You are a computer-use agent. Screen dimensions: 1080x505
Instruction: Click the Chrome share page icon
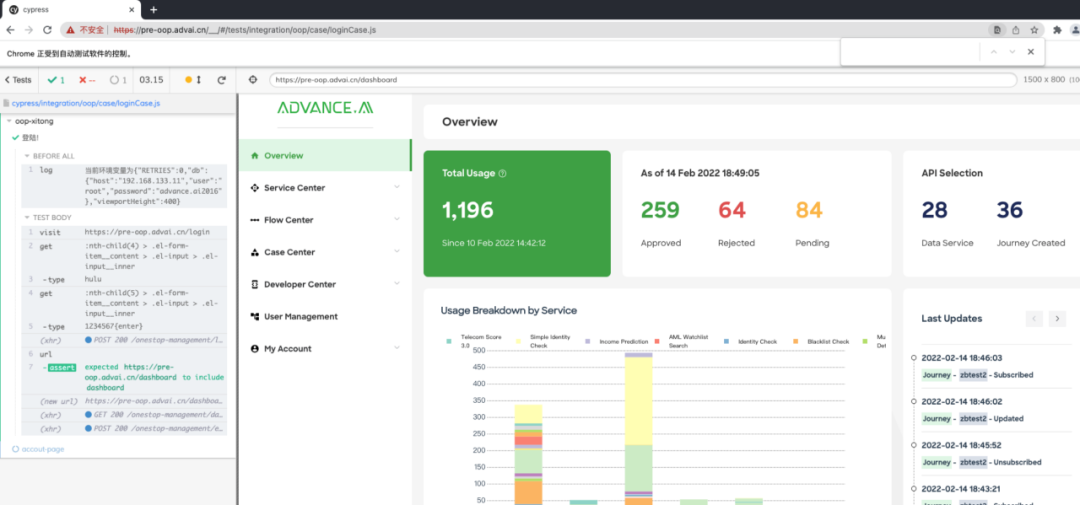[x=1016, y=30]
